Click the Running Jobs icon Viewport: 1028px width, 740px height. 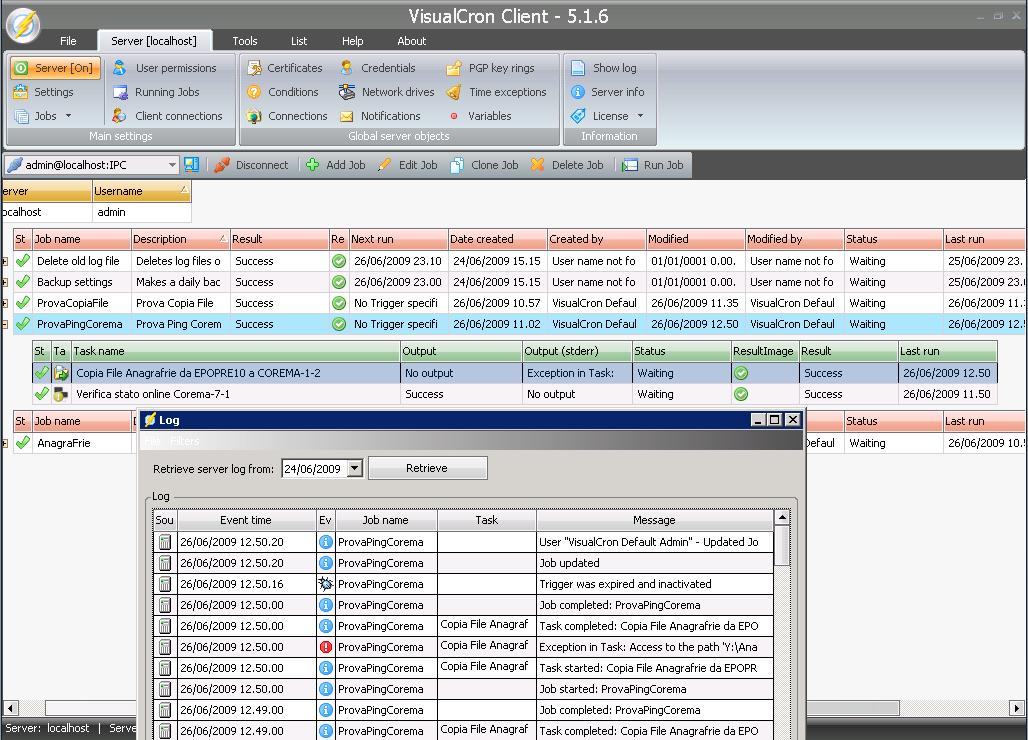pos(120,92)
